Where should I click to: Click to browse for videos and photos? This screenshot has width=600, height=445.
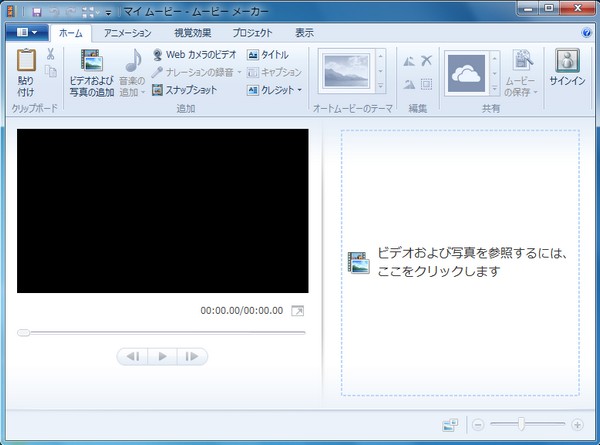point(460,263)
